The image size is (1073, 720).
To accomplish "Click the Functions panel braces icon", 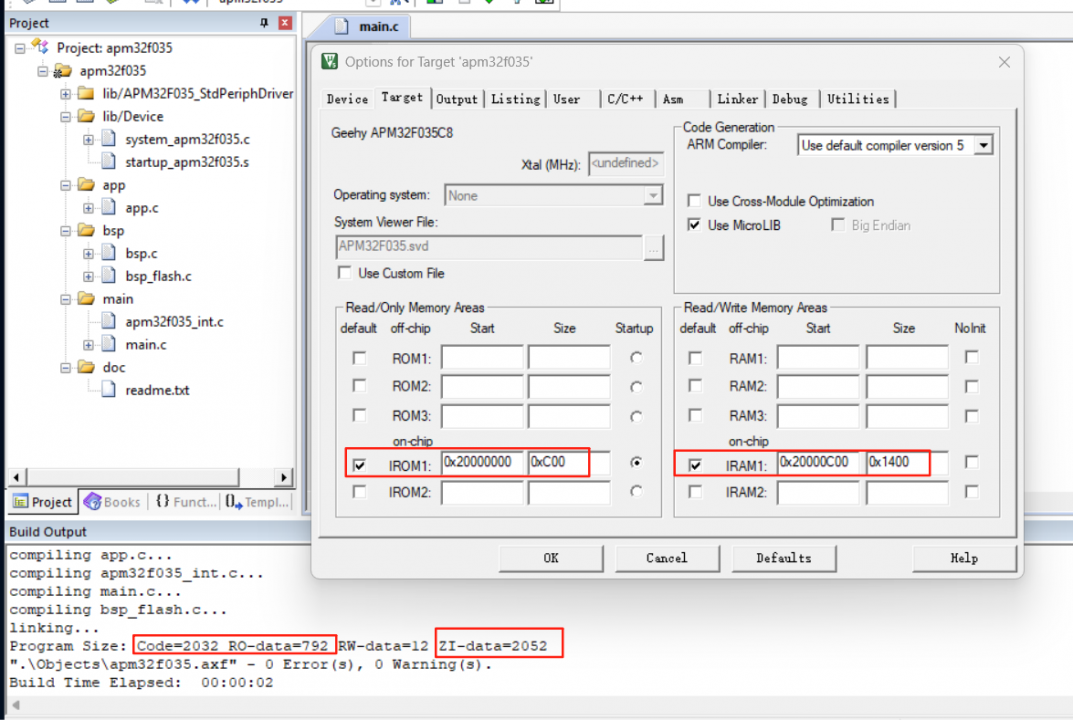I will click(162, 502).
